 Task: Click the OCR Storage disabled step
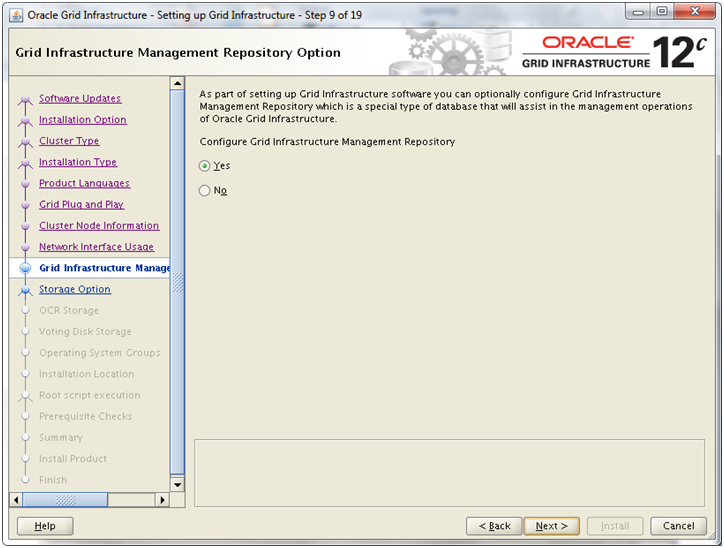click(x=69, y=311)
